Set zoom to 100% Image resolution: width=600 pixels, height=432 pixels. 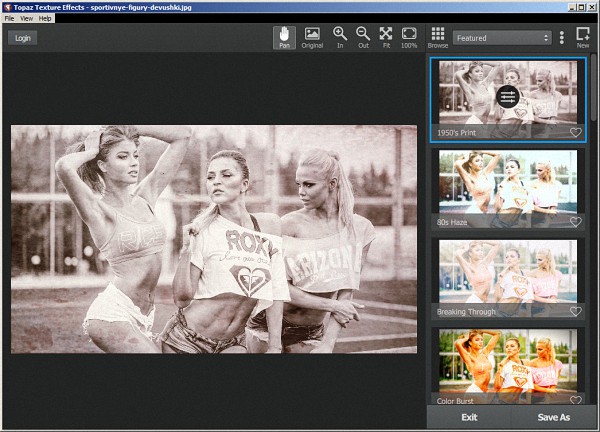click(409, 37)
